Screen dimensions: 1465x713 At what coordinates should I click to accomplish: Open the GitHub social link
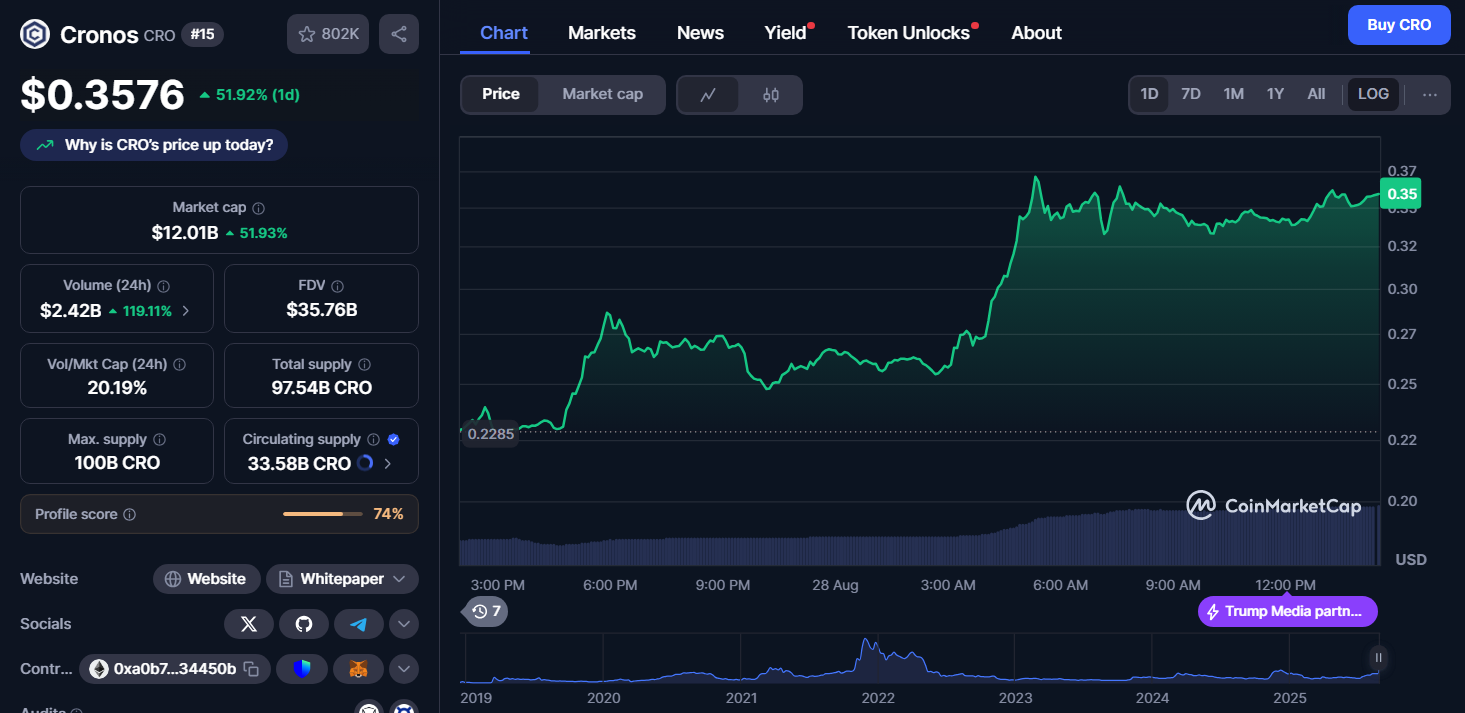[304, 624]
